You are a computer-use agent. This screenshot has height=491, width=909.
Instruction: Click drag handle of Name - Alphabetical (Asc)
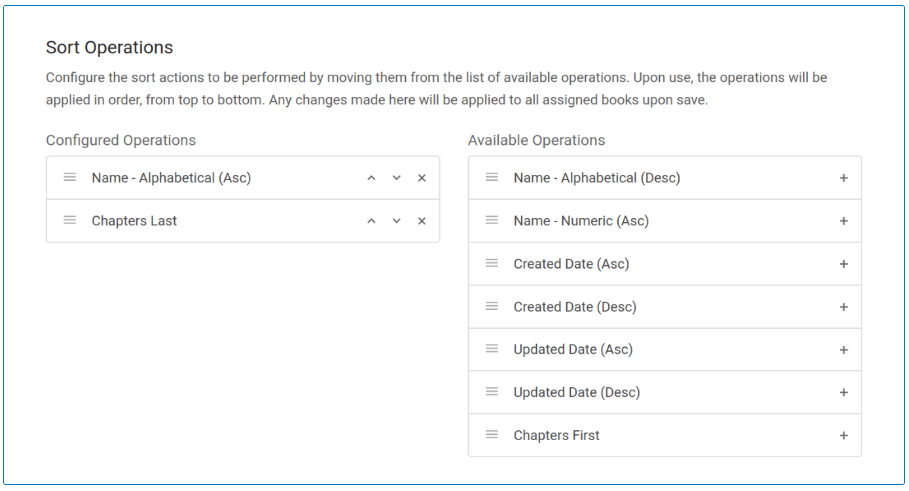[x=70, y=177]
